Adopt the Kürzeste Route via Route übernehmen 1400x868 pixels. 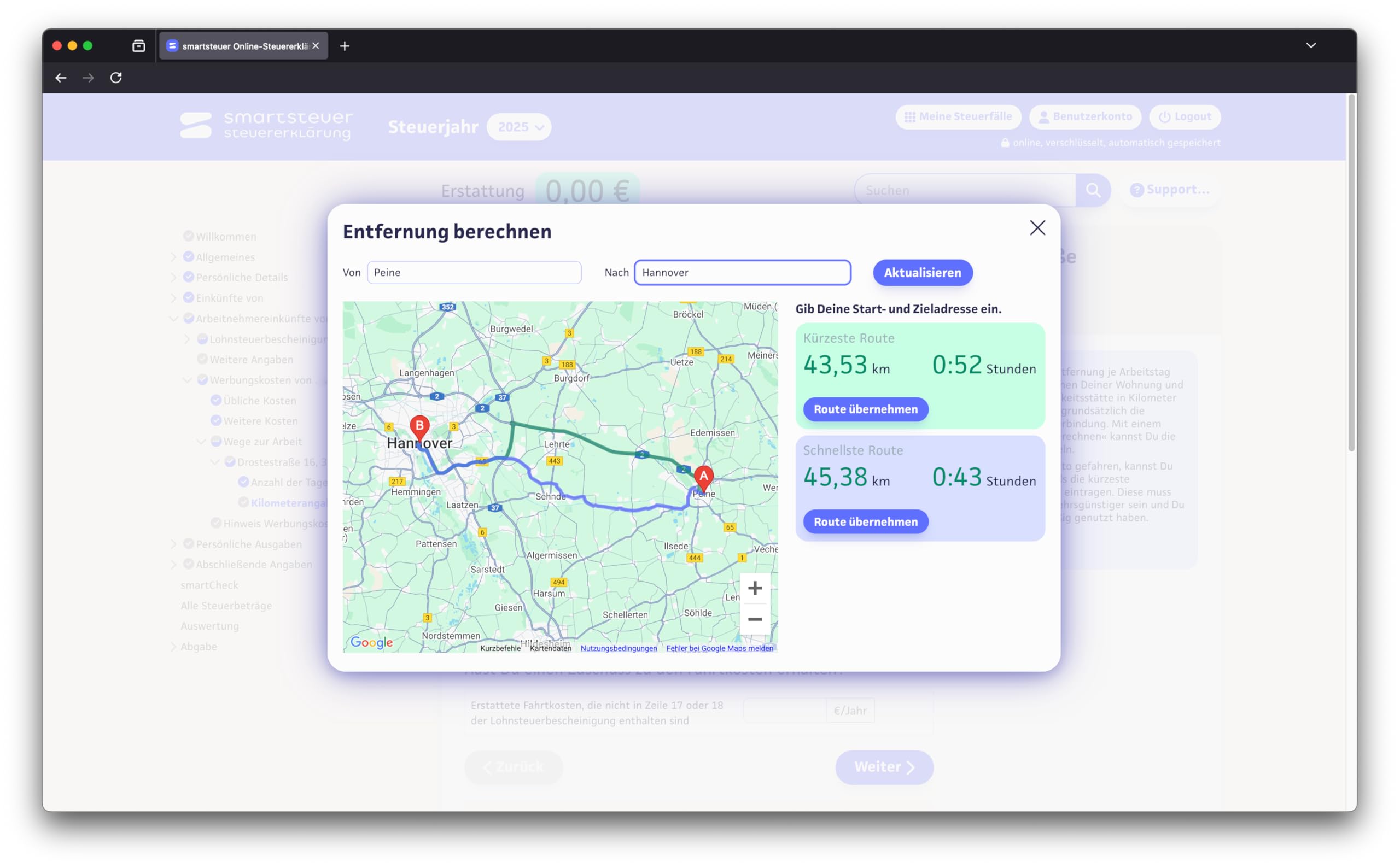(865, 409)
